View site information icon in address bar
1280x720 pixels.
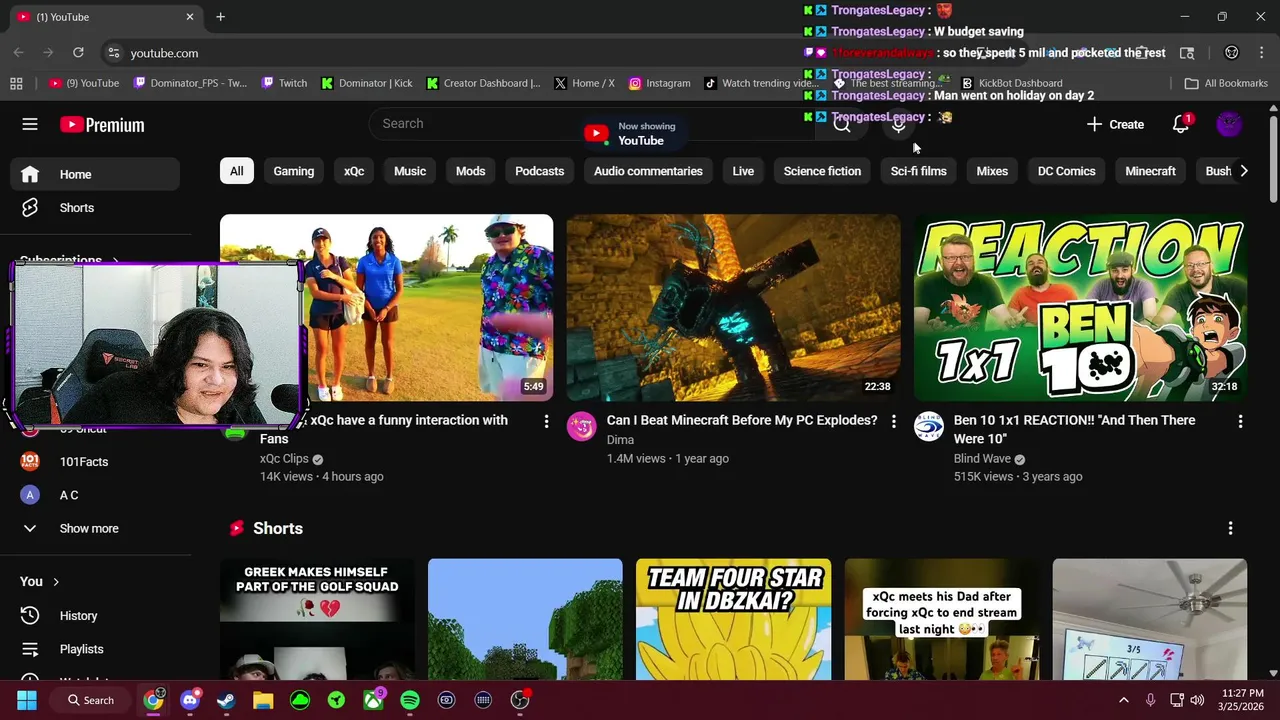[114, 53]
